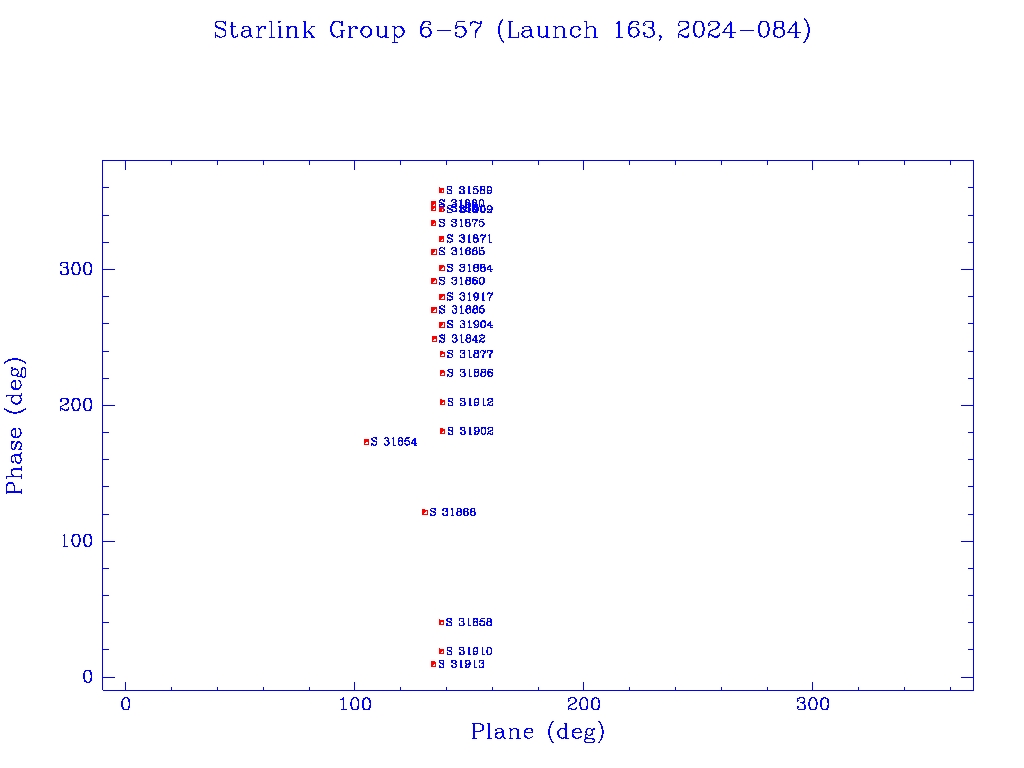The width and height of the screenshot is (1024, 768).
Task: Select the satellite label 'S 31875'
Action: tap(462, 223)
